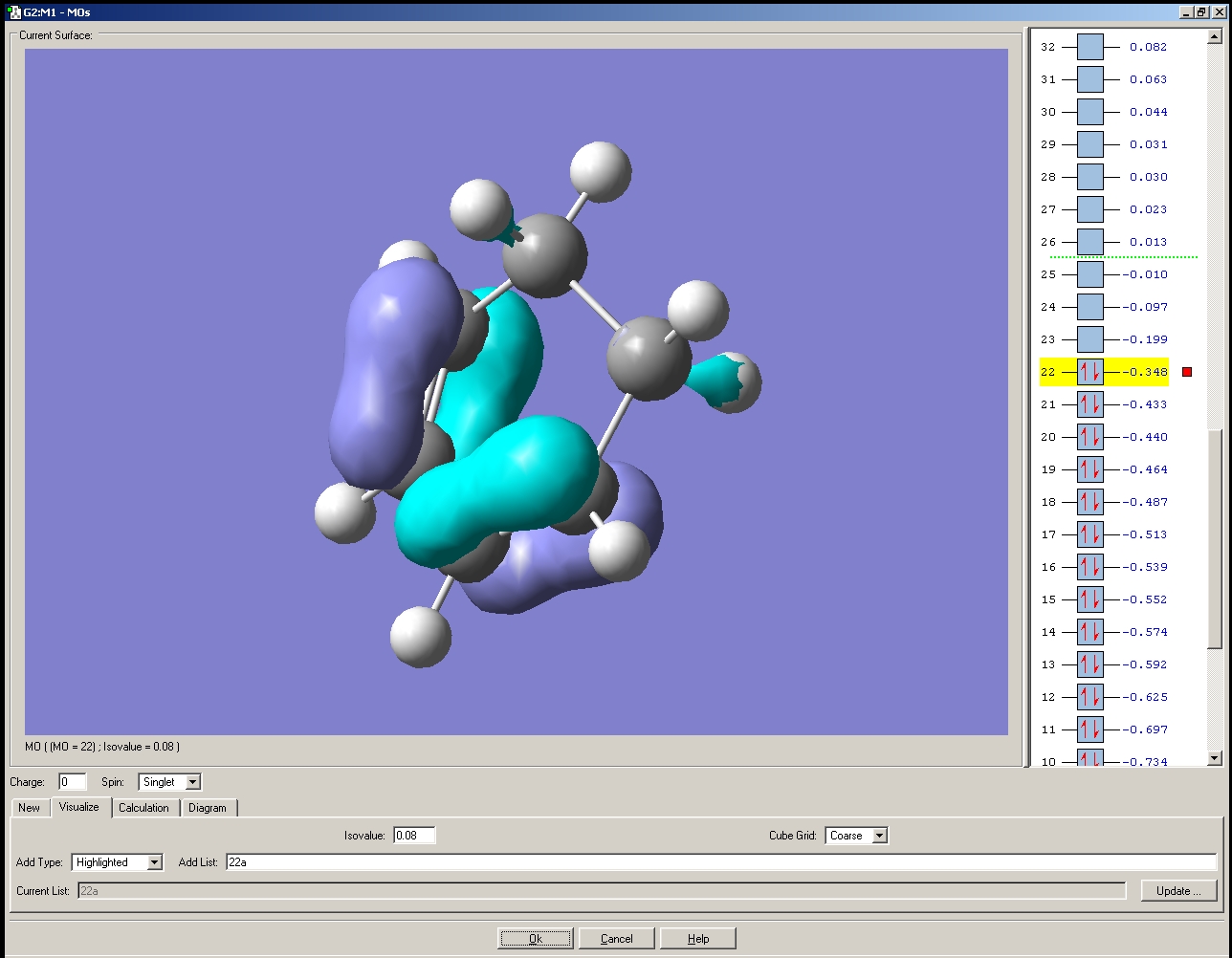This screenshot has width=1232, height=958.
Task: Click the Isovalue input field
Action: [x=414, y=836]
